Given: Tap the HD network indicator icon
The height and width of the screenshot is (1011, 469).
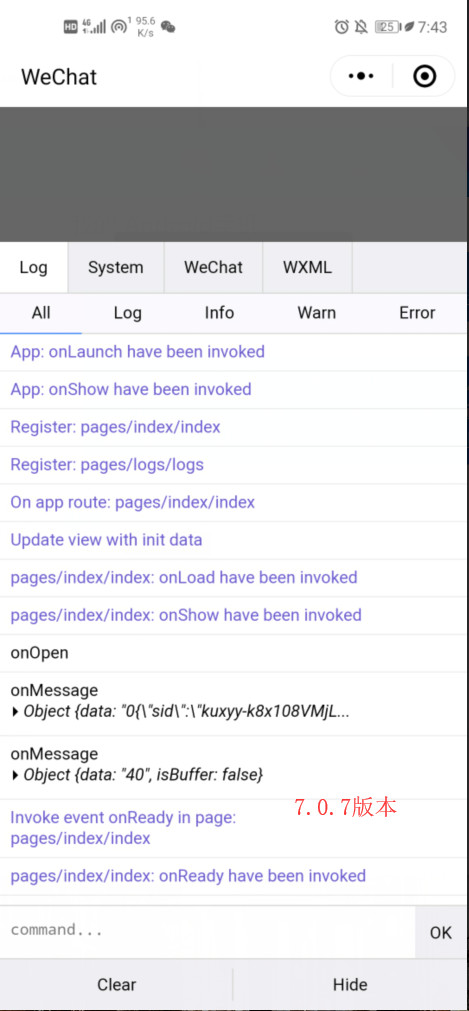Looking at the screenshot, I should pyautogui.click(x=70, y=27).
